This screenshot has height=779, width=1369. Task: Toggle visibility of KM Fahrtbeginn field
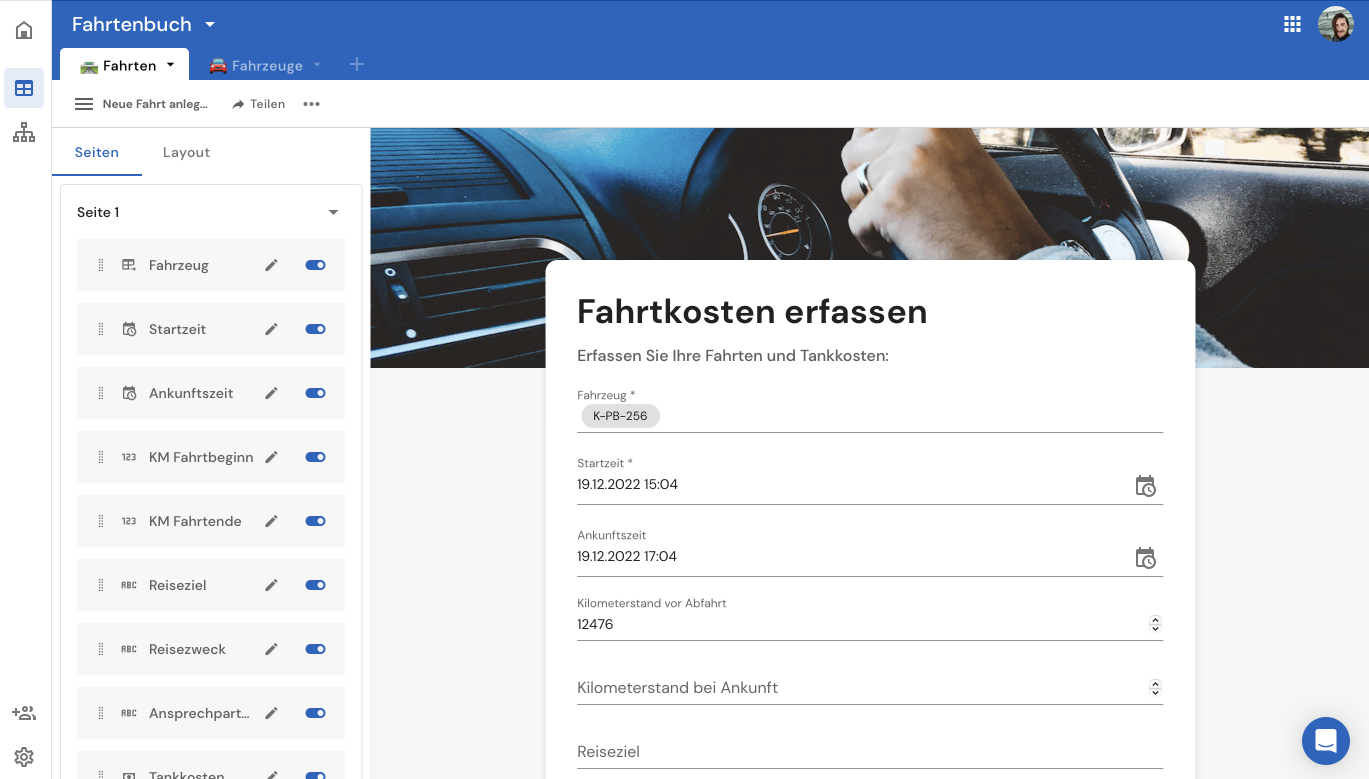[x=315, y=457]
